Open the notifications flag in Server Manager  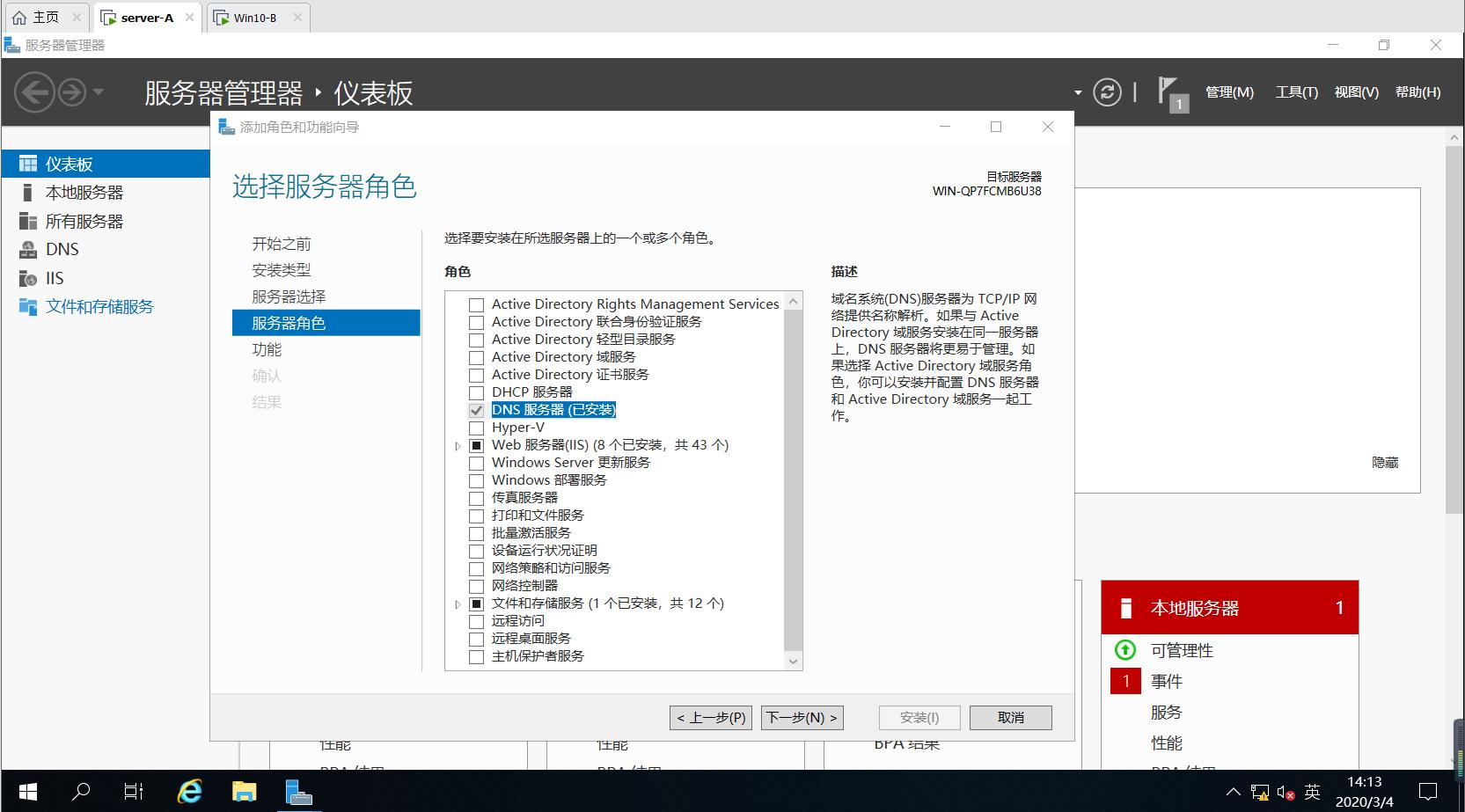click(1170, 91)
